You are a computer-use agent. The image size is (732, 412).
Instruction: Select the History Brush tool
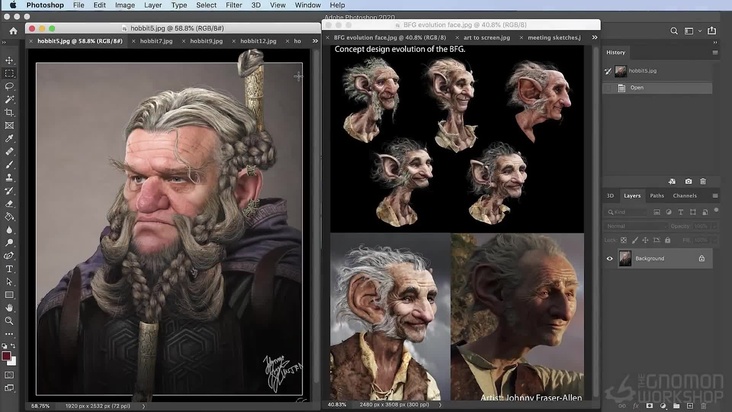click(x=9, y=191)
